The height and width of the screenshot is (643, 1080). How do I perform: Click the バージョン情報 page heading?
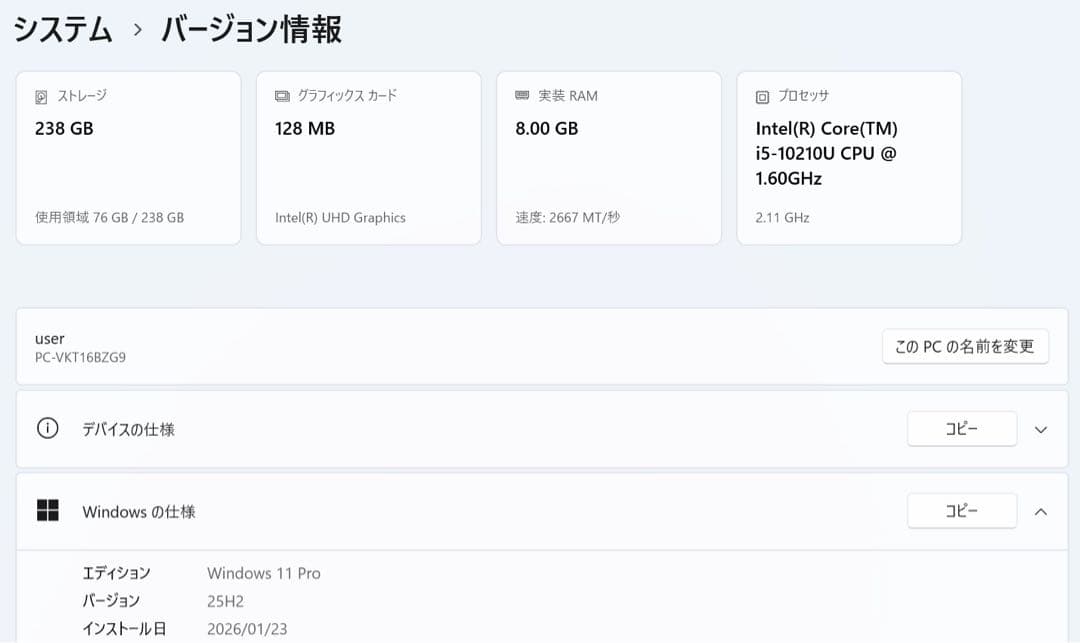(x=251, y=30)
